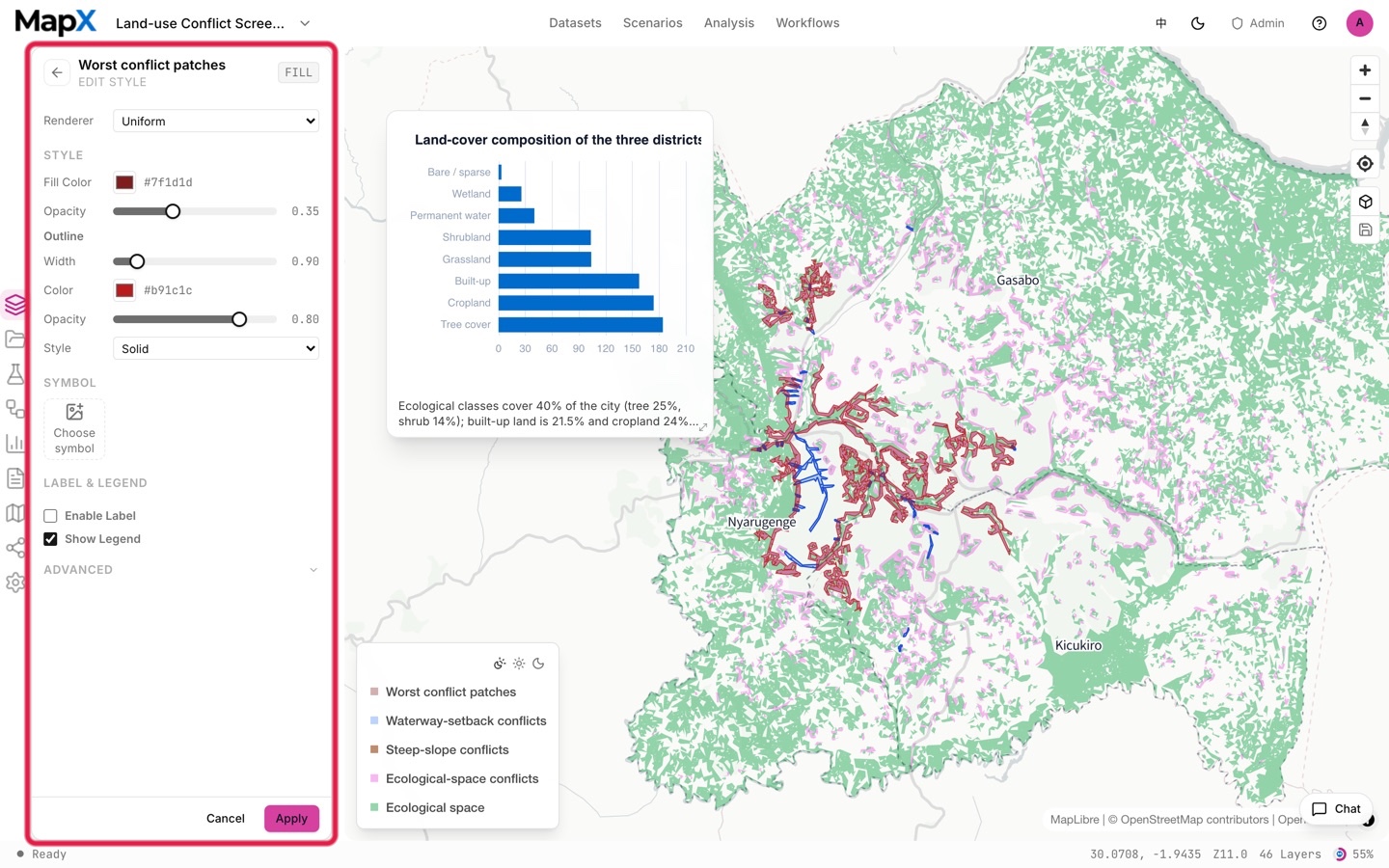Toggle dark mode in the top bar

[x=1198, y=23]
